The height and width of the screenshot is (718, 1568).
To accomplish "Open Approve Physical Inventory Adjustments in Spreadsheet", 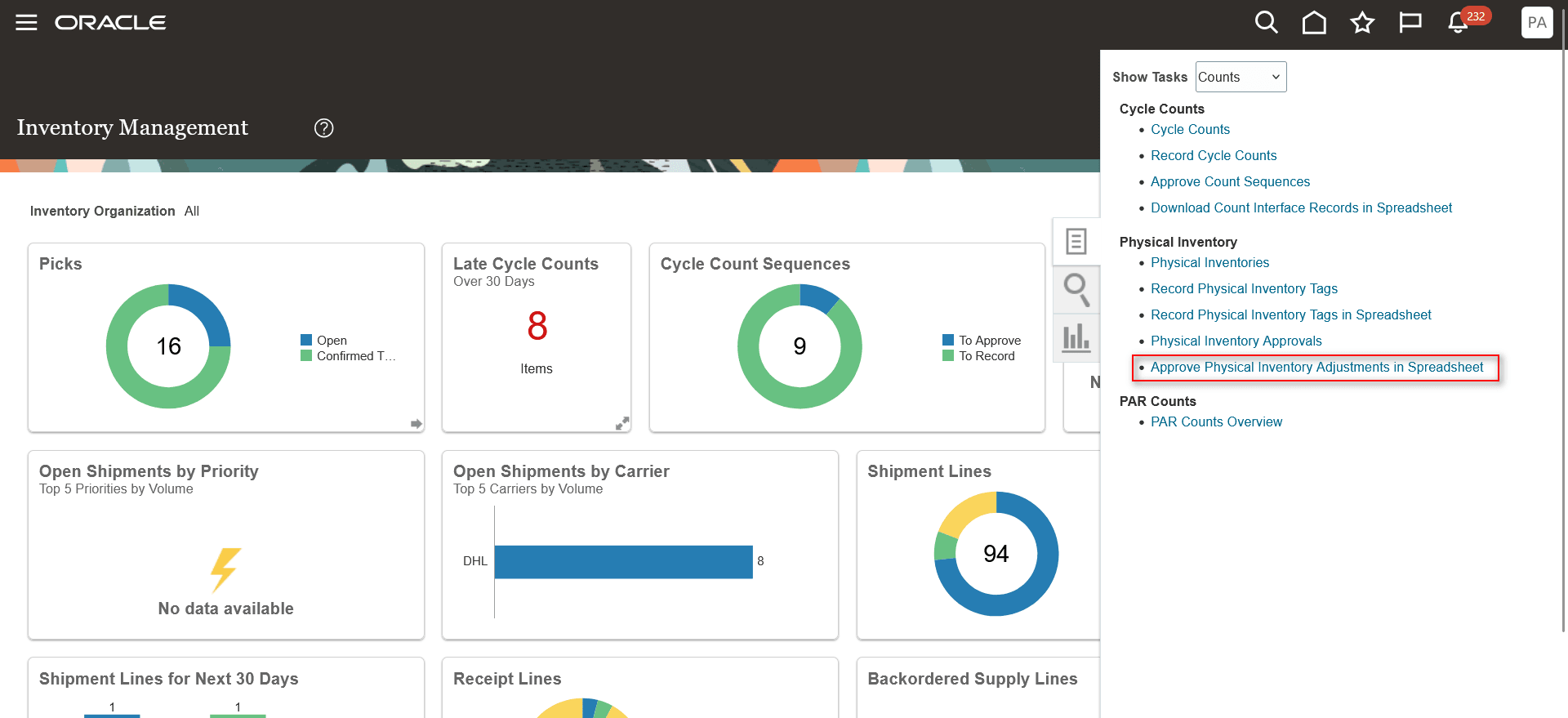I will pyautogui.click(x=1316, y=367).
